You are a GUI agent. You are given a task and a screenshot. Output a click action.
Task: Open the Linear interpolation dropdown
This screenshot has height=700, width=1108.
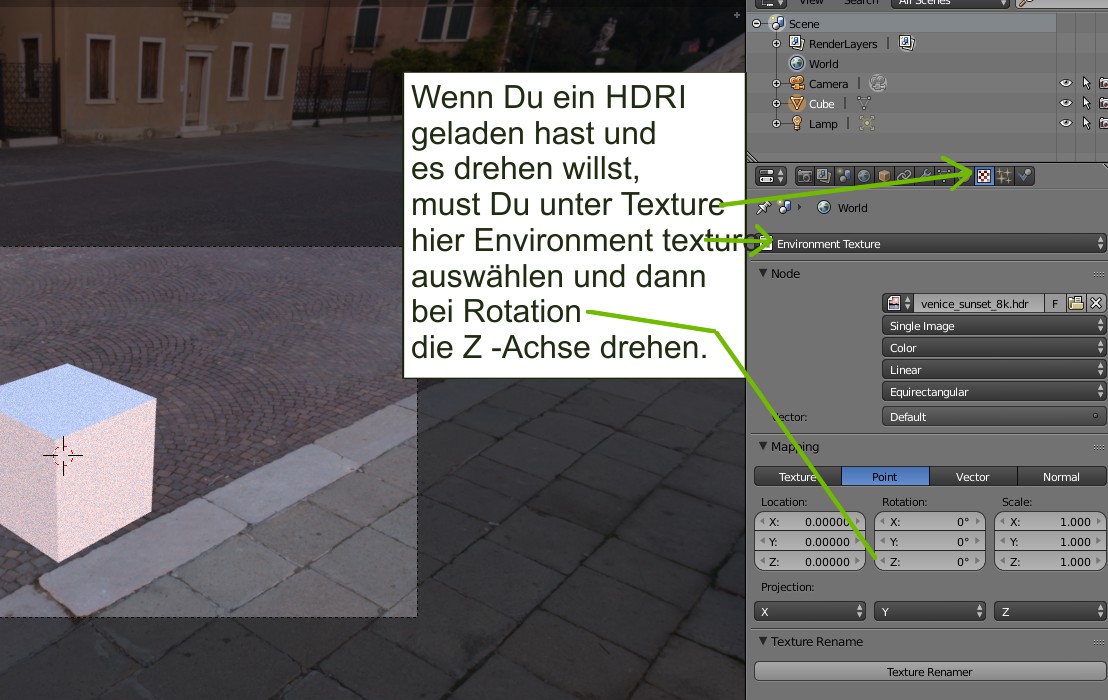coord(994,369)
